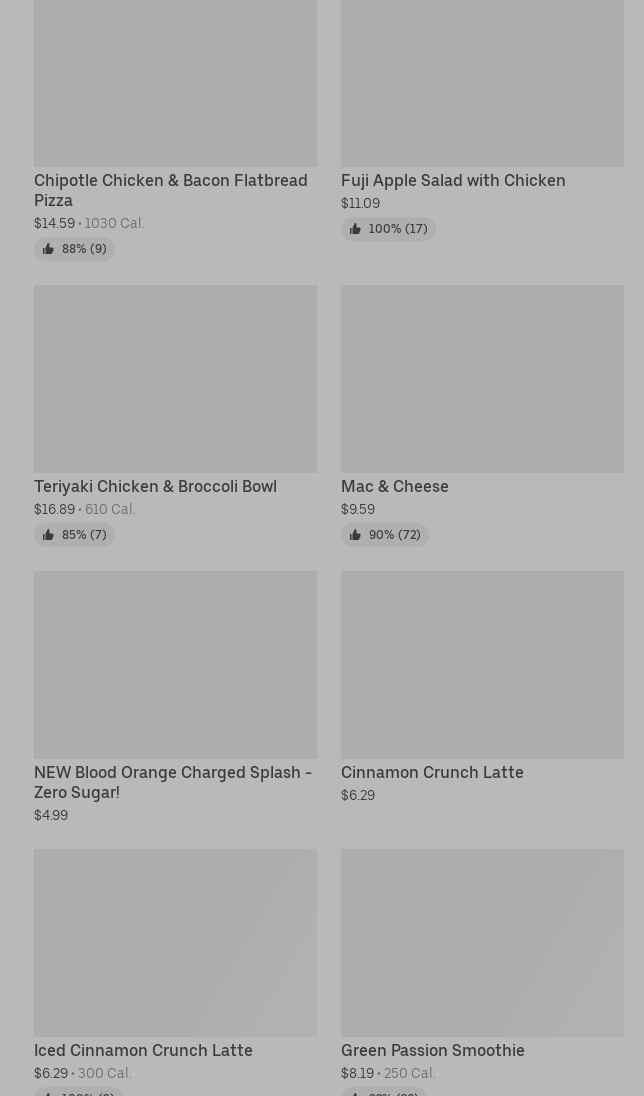
Task: Open the Cinnamon Crunch Latte title
Action: (432, 773)
